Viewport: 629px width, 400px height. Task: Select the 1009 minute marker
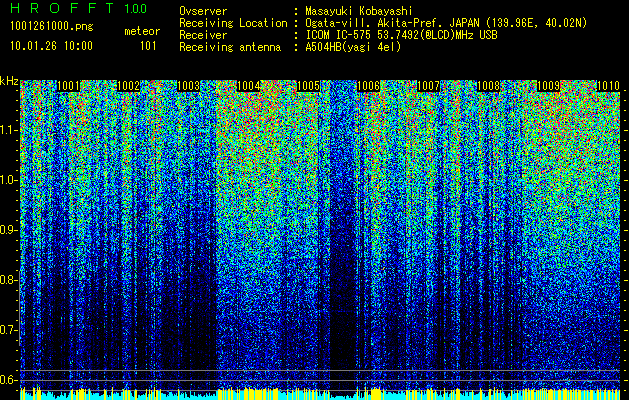pos(548,86)
